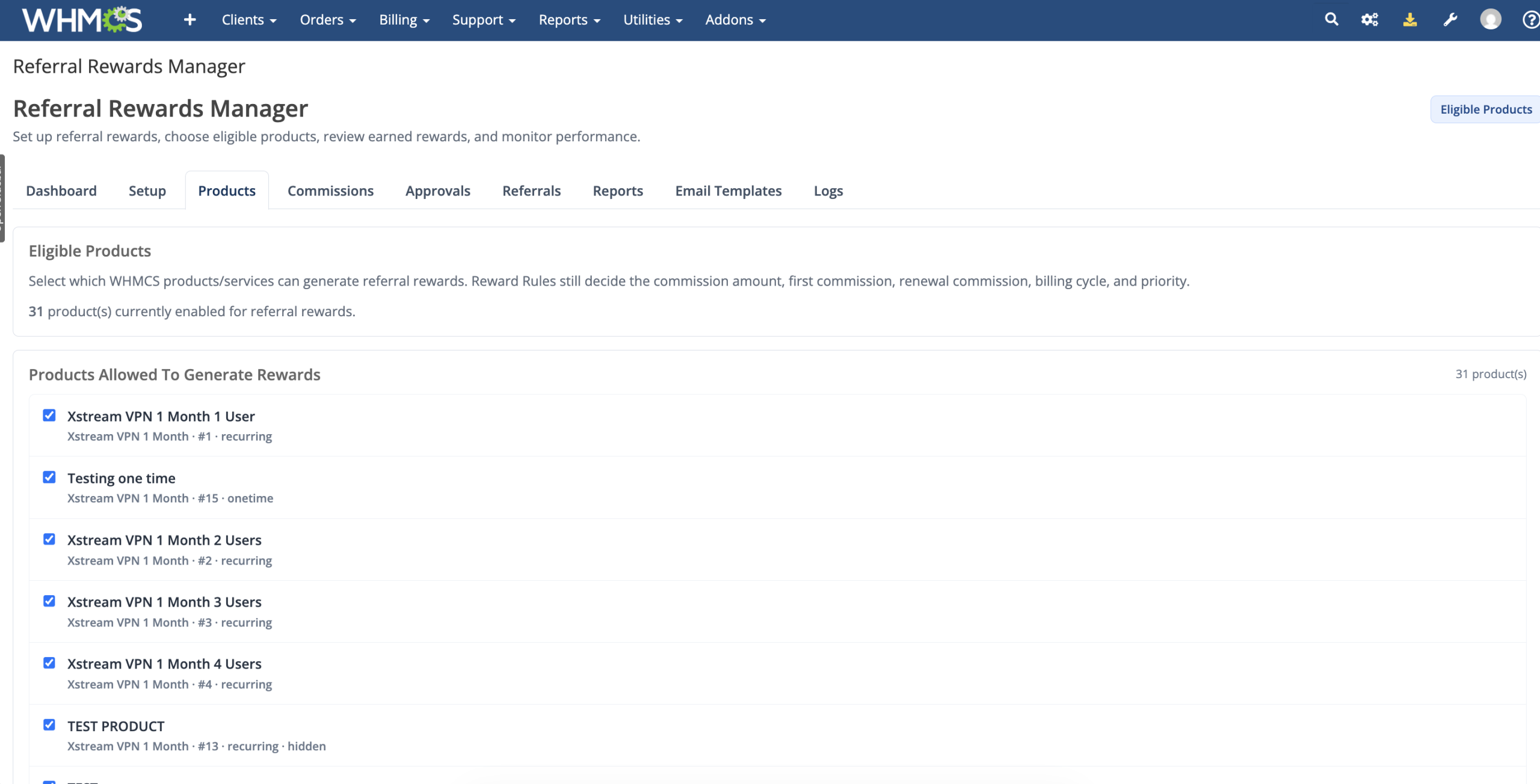Screen dimensions: 1540x784
Task: Open the Email Templates tab
Action: (x=728, y=191)
